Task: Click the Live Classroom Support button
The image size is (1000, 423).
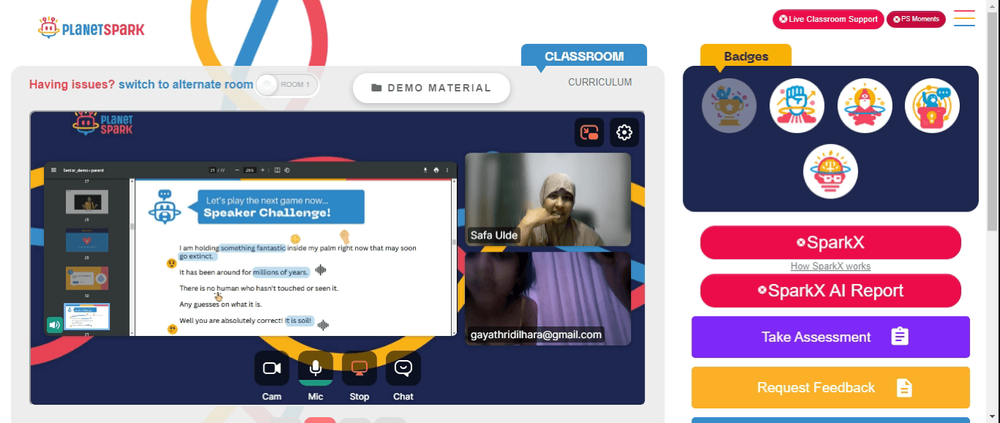Action: pos(828,19)
